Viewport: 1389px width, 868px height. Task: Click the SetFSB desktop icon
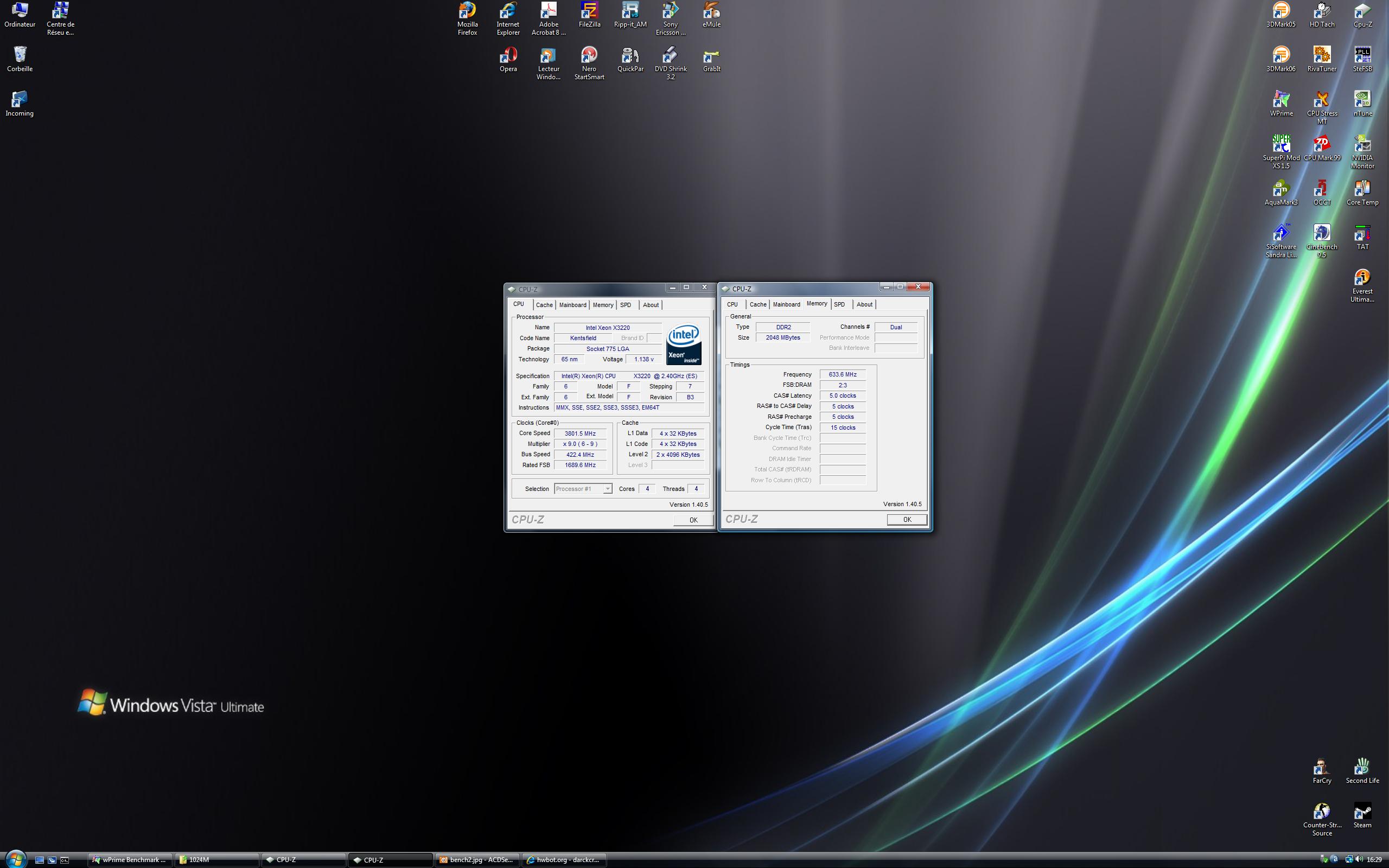pyautogui.click(x=1362, y=59)
